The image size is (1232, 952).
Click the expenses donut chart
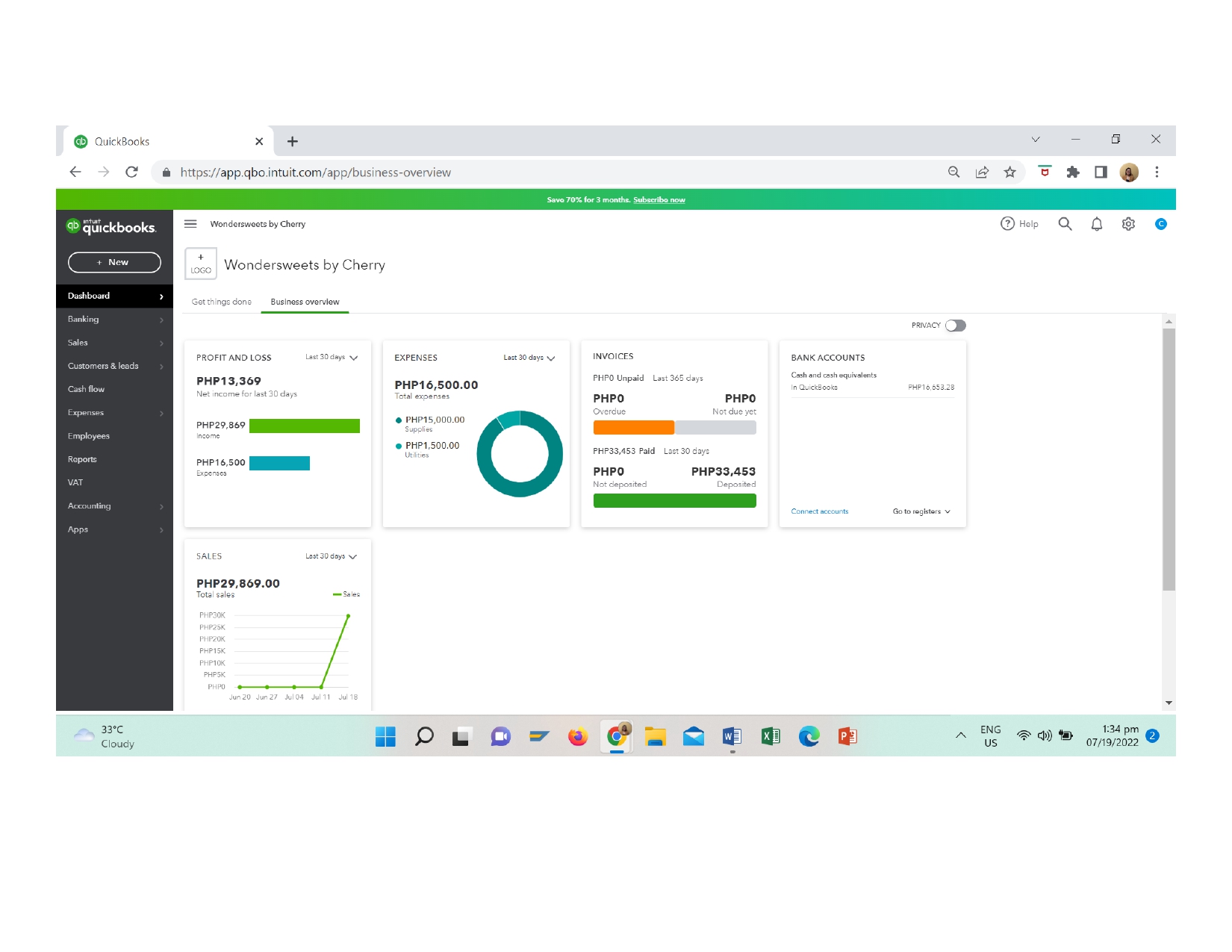pos(520,454)
